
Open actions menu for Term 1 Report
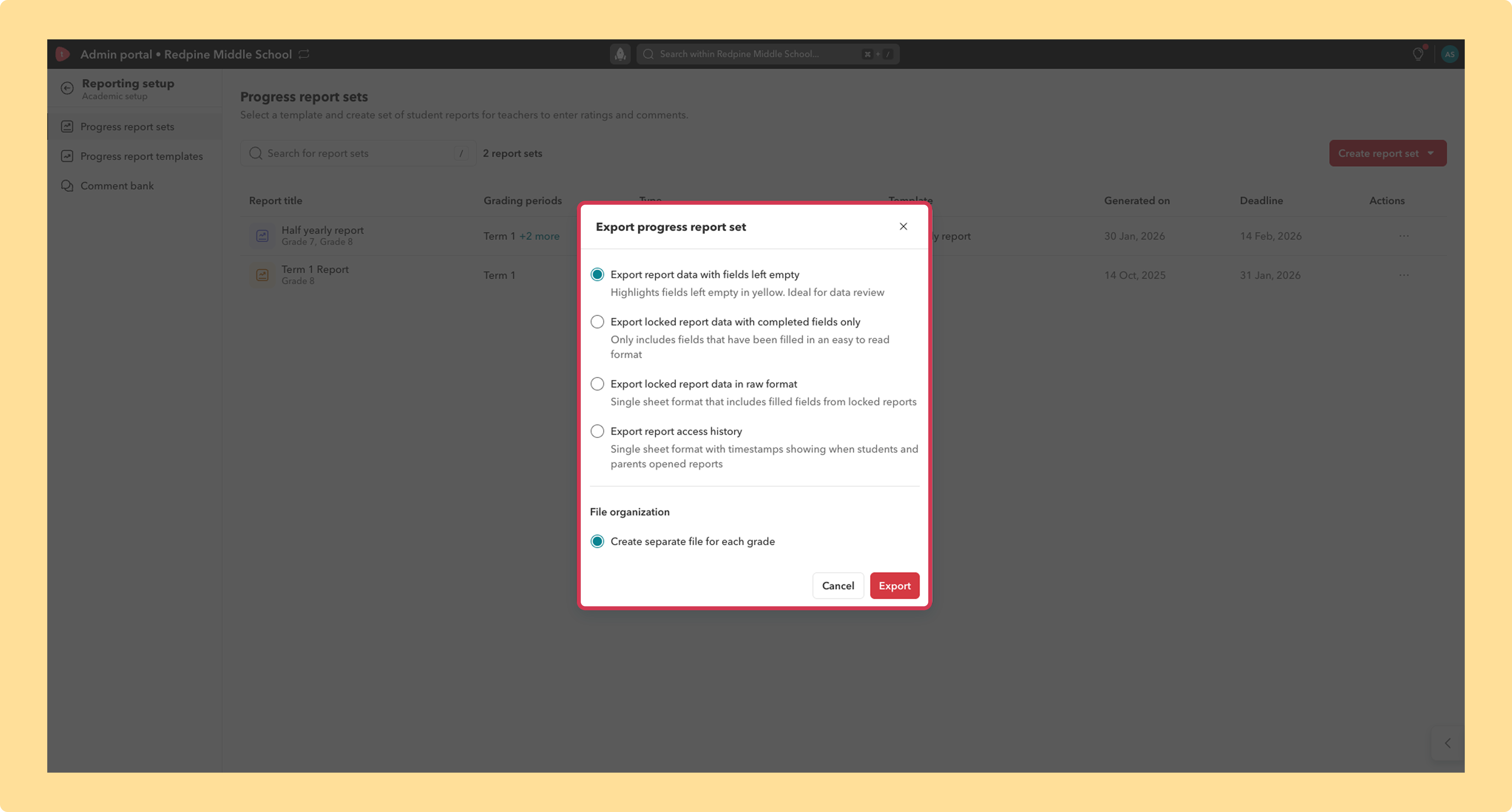pyautogui.click(x=1403, y=275)
